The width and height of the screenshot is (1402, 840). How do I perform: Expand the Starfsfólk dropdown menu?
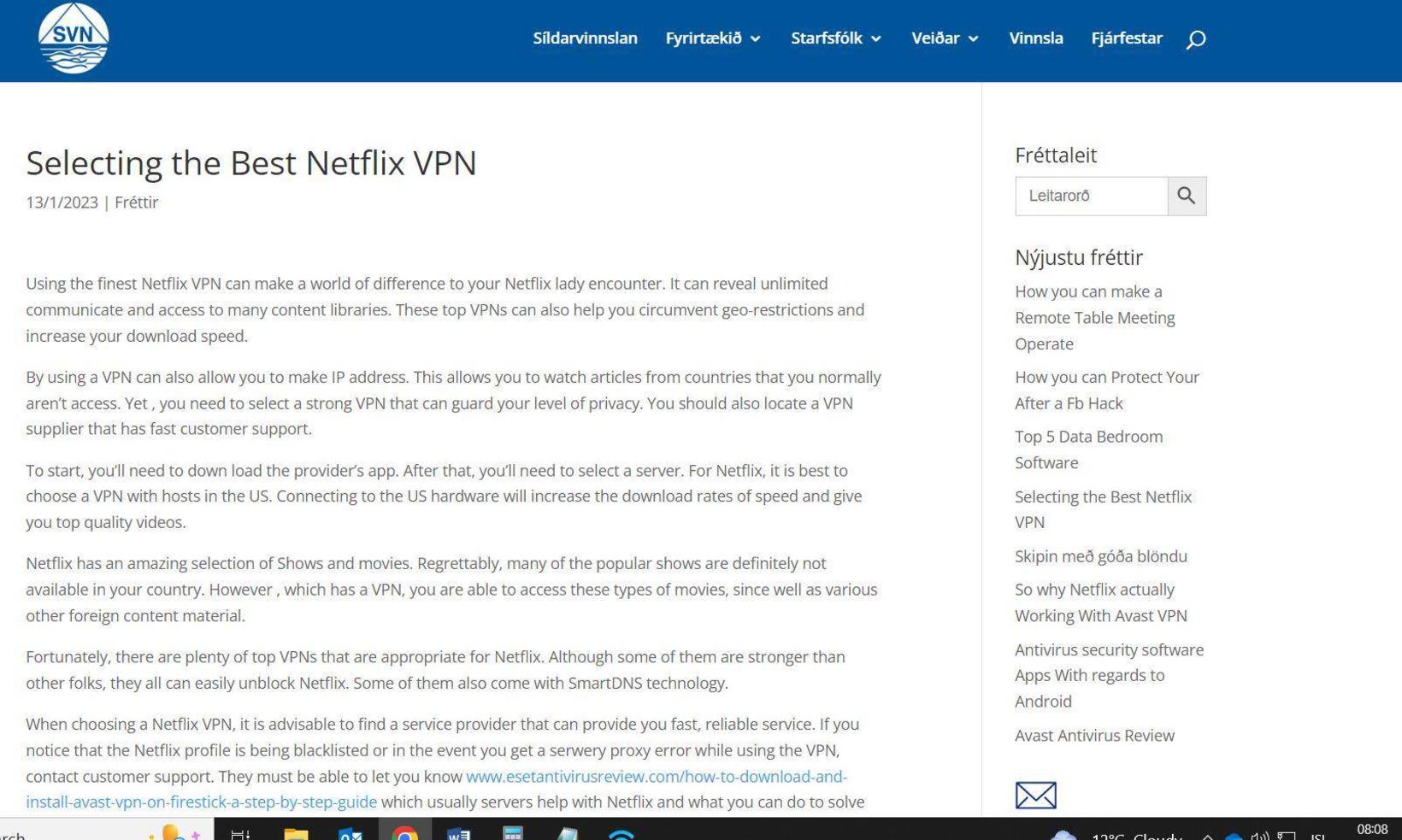point(836,38)
